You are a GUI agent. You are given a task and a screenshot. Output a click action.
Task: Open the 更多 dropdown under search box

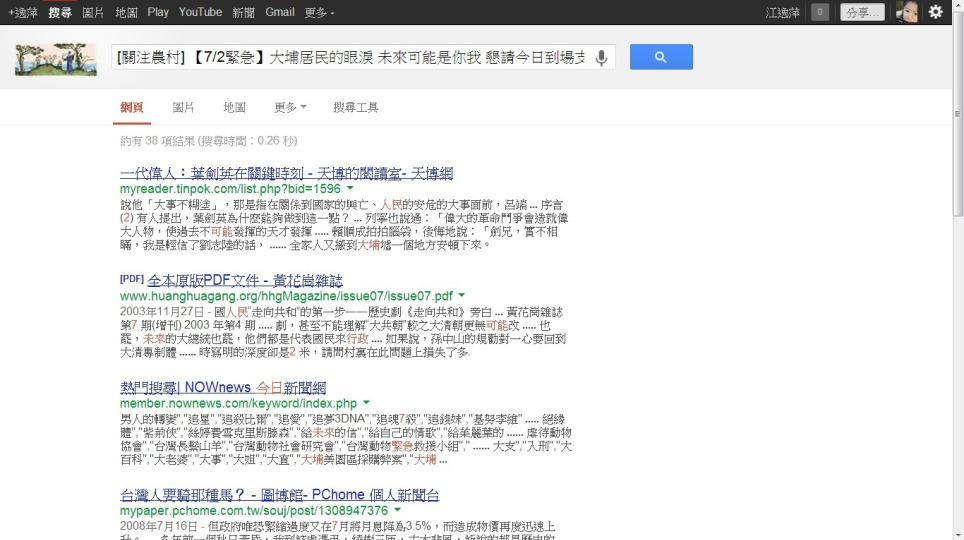pyautogui.click(x=290, y=107)
